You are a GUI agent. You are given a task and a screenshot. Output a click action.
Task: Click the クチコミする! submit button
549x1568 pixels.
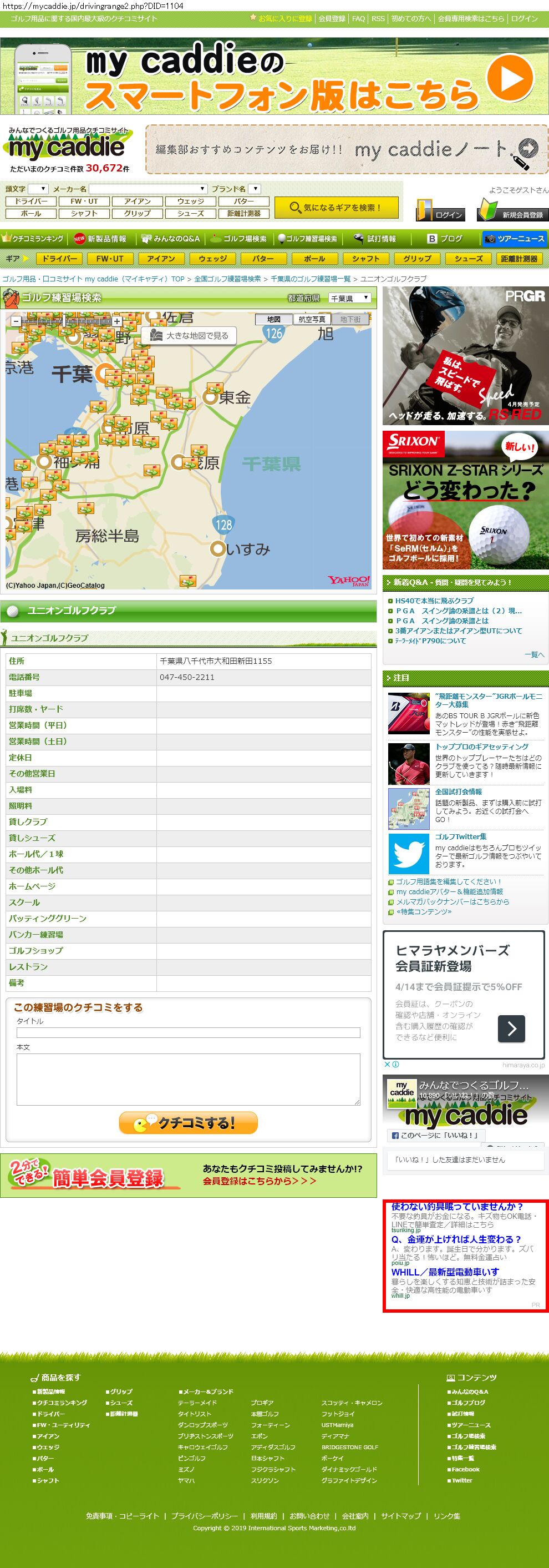click(189, 1122)
